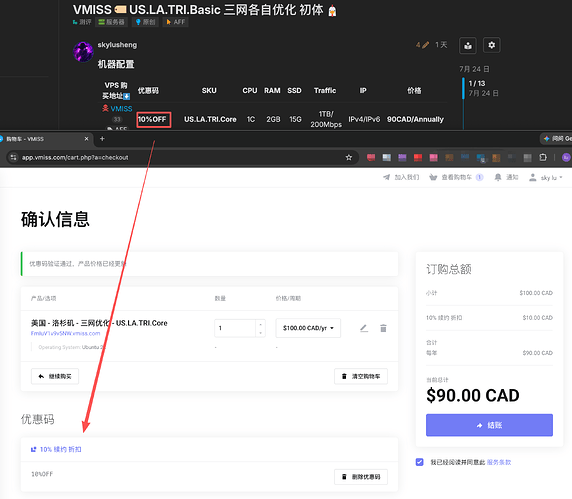572x499 pixels.
Task: Click the blue 结账 checkout button
Action: (489, 425)
